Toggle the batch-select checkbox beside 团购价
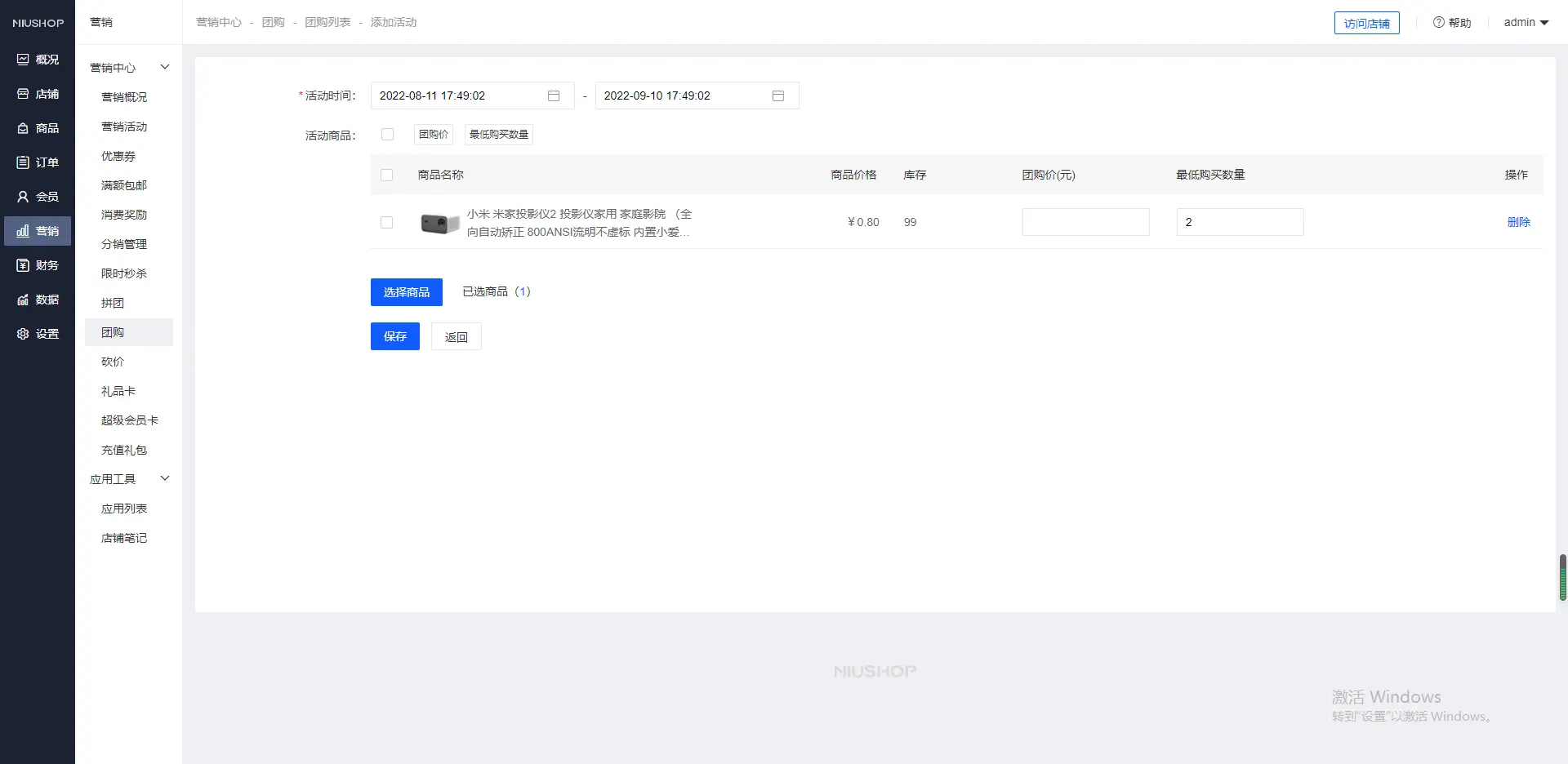1568x764 pixels. click(388, 135)
